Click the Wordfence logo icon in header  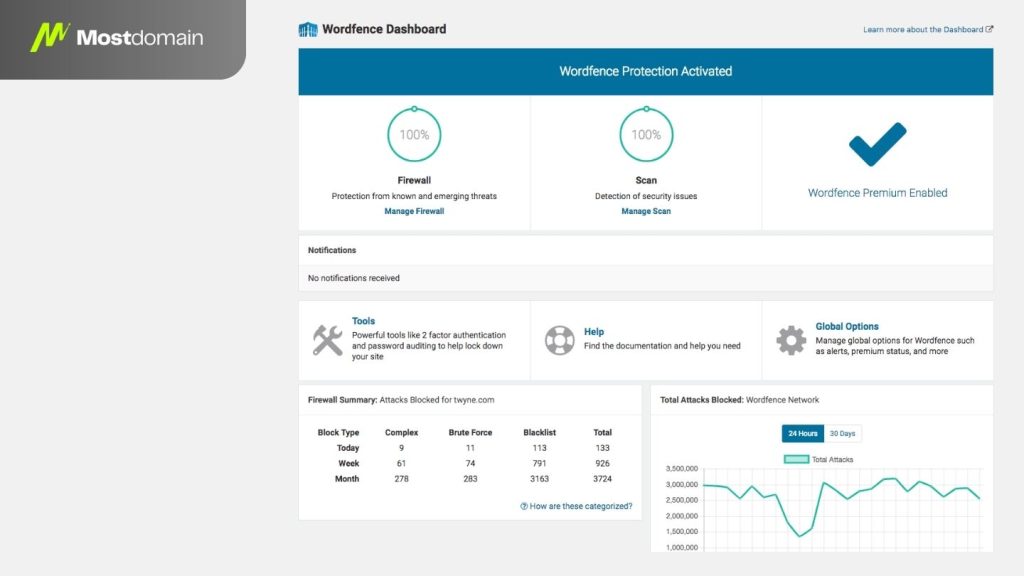point(308,29)
